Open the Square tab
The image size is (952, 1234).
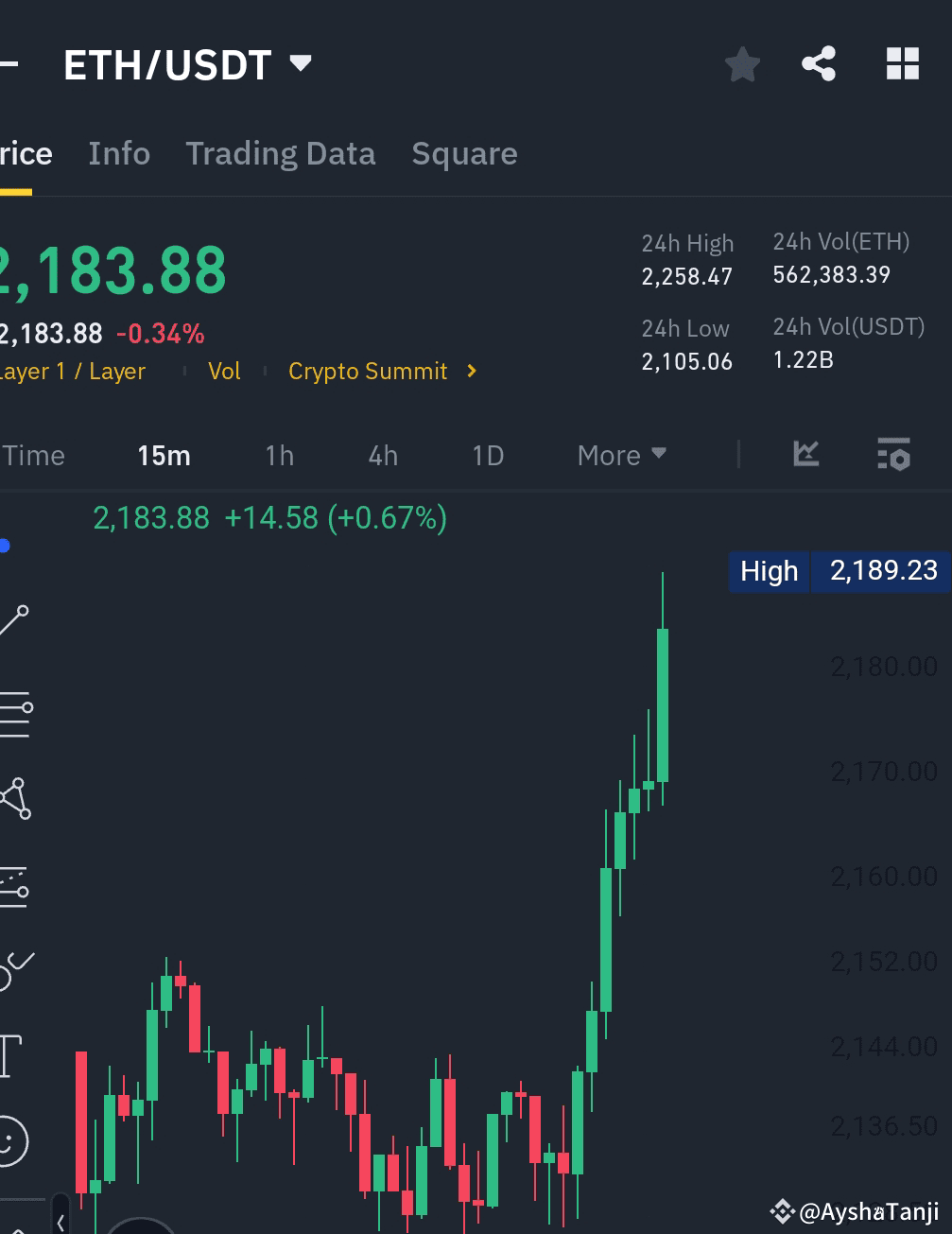[464, 153]
